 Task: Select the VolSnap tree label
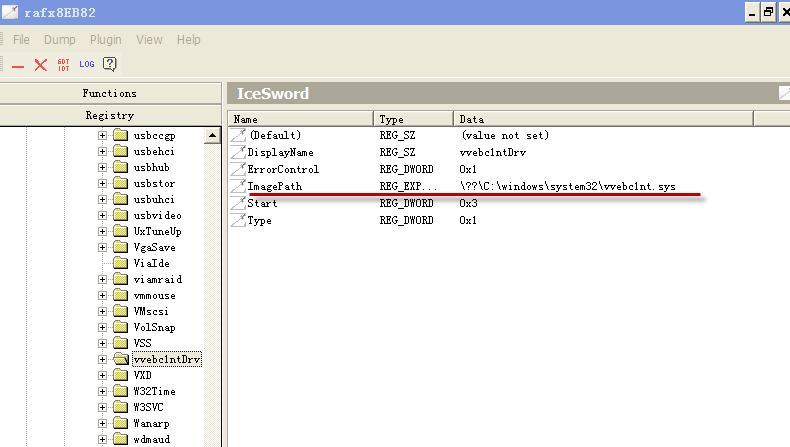pos(154,327)
